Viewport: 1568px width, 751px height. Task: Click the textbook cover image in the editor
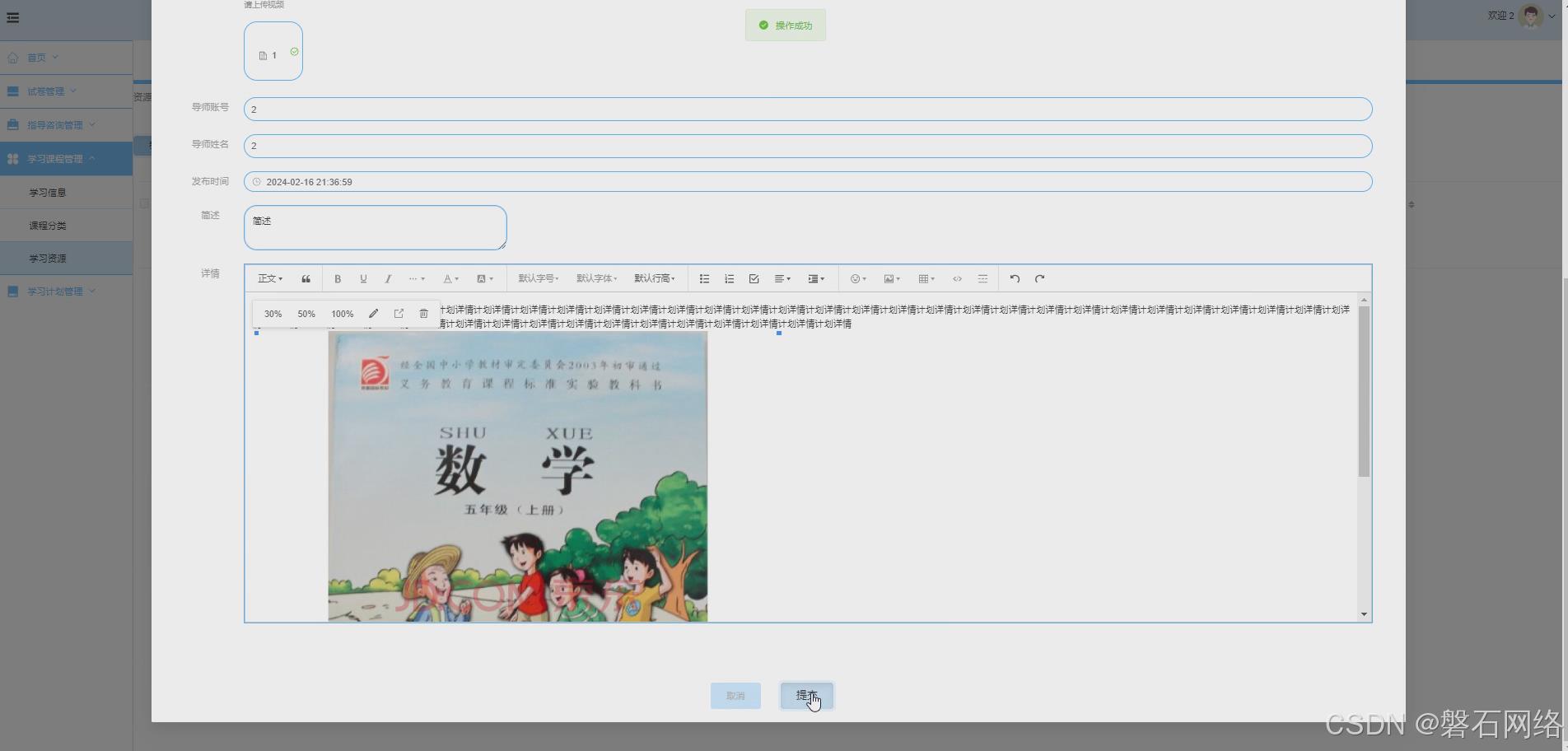tap(517, 476)
